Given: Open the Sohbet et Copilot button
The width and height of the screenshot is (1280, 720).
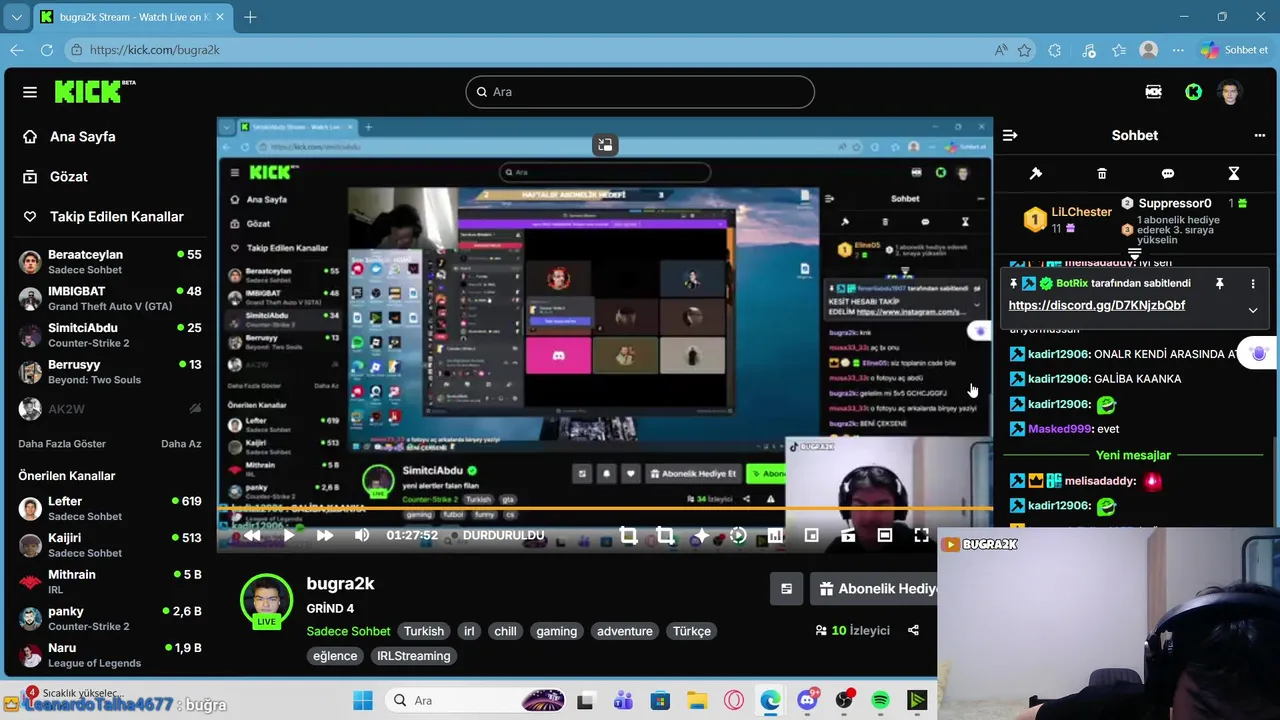Looking at the screenshot, I should 1235,50.
